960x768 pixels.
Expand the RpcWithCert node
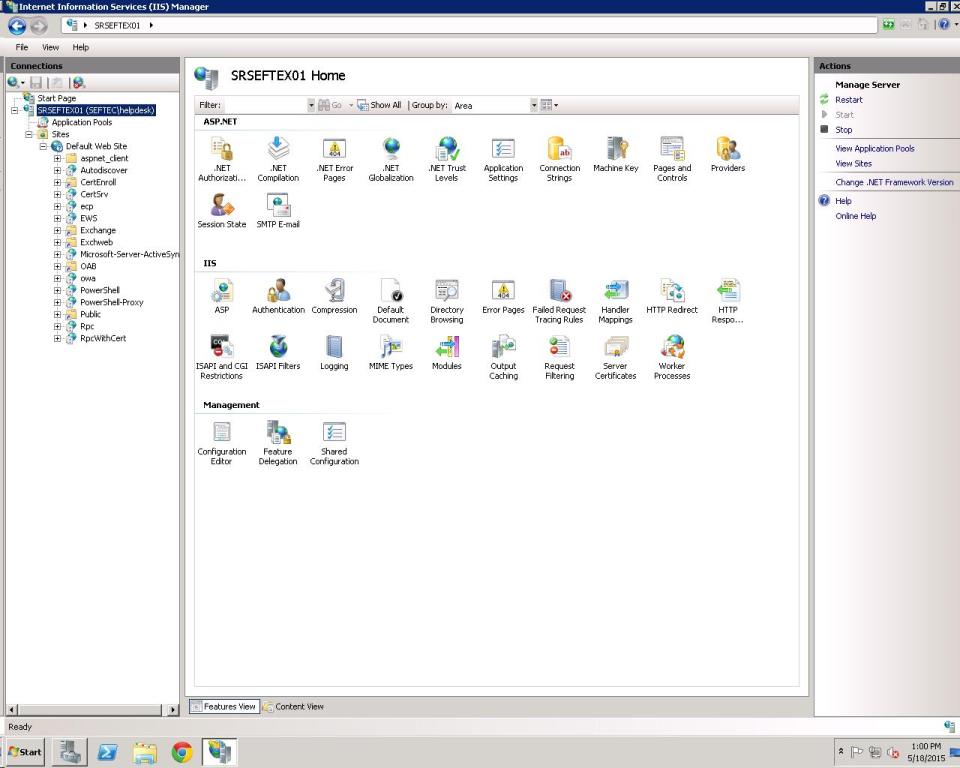pos(57,338)
